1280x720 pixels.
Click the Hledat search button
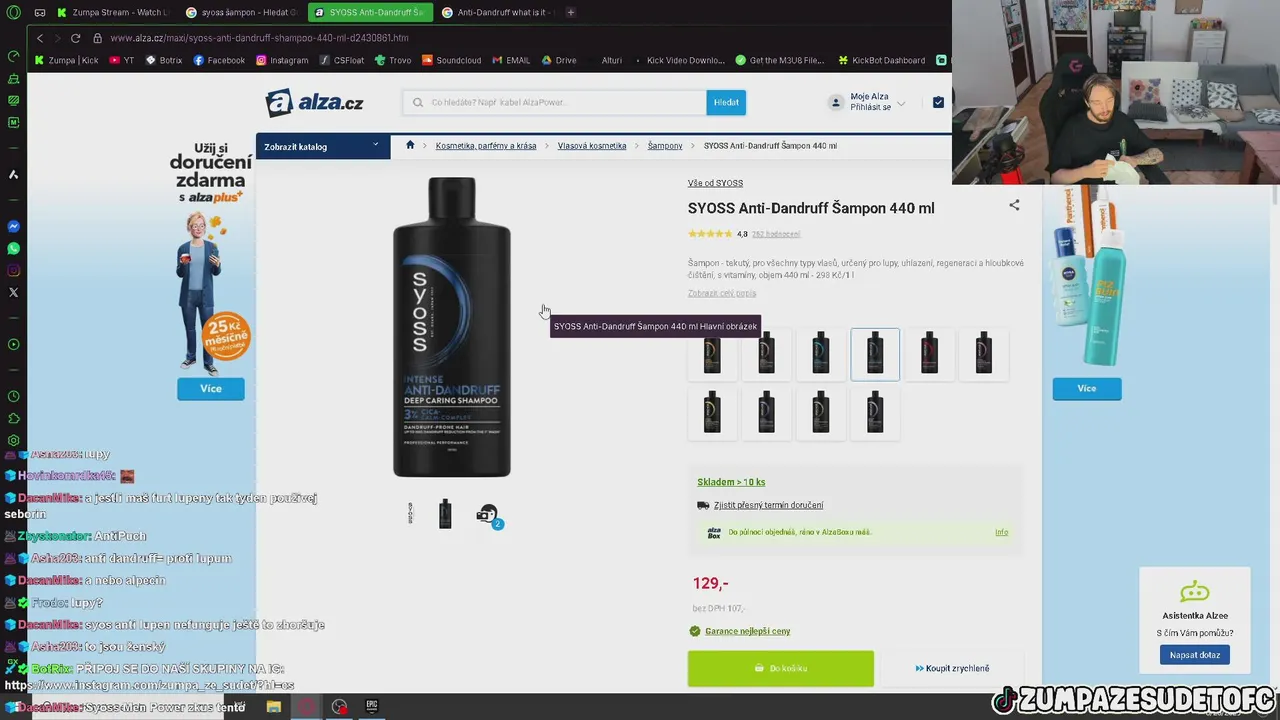[x=726, y=102]
